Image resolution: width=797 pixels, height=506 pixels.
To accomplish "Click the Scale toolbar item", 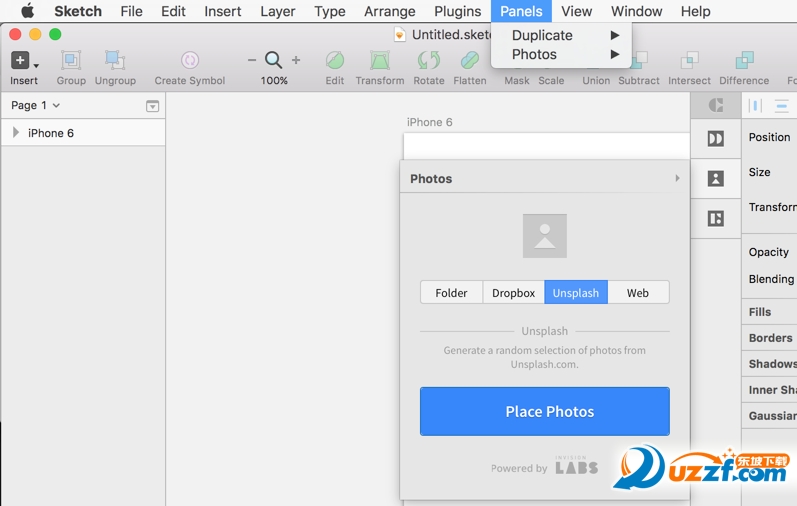I will 551,80.
